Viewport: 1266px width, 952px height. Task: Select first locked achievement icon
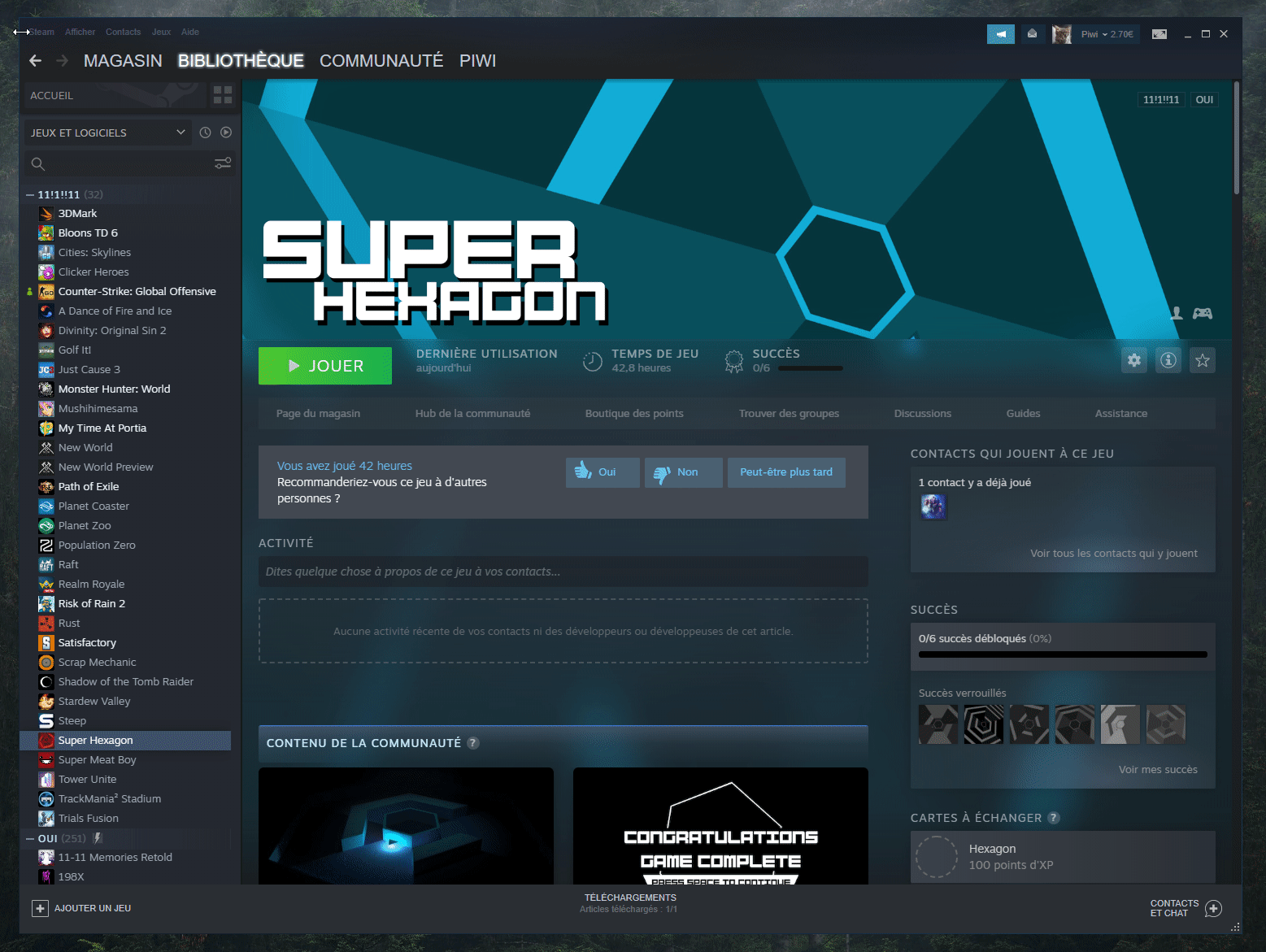[x=938, y=724]
